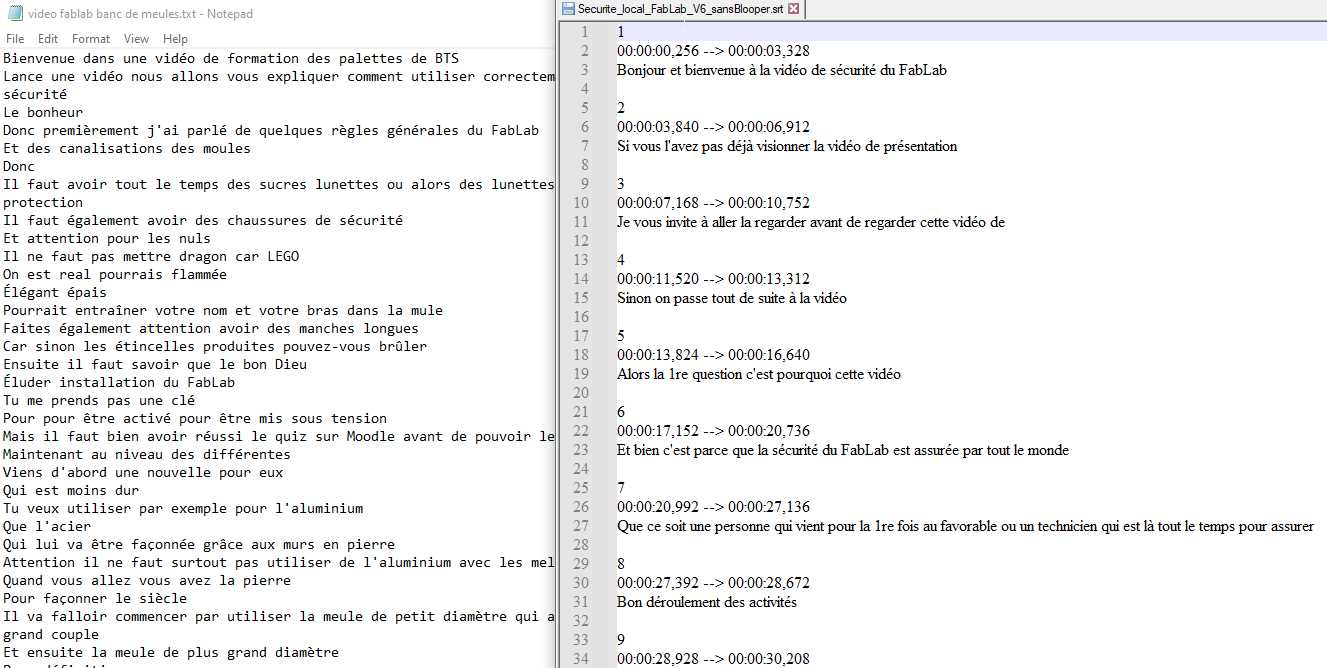This screenshot has width=1327, height=668.
Task: Click the line 'Tu me prends pas une clé'
Action: click(99, 400)
